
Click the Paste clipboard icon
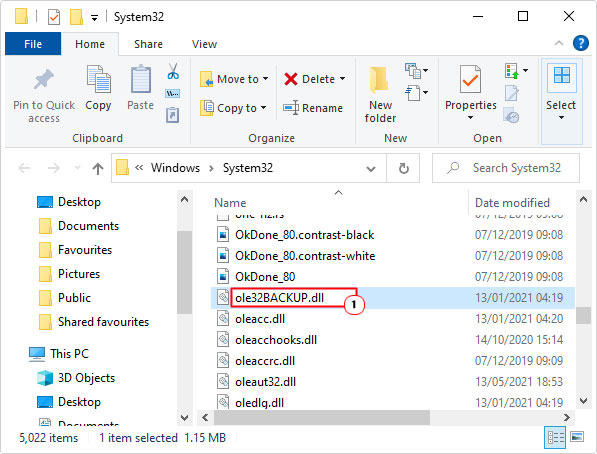(141, 79)
